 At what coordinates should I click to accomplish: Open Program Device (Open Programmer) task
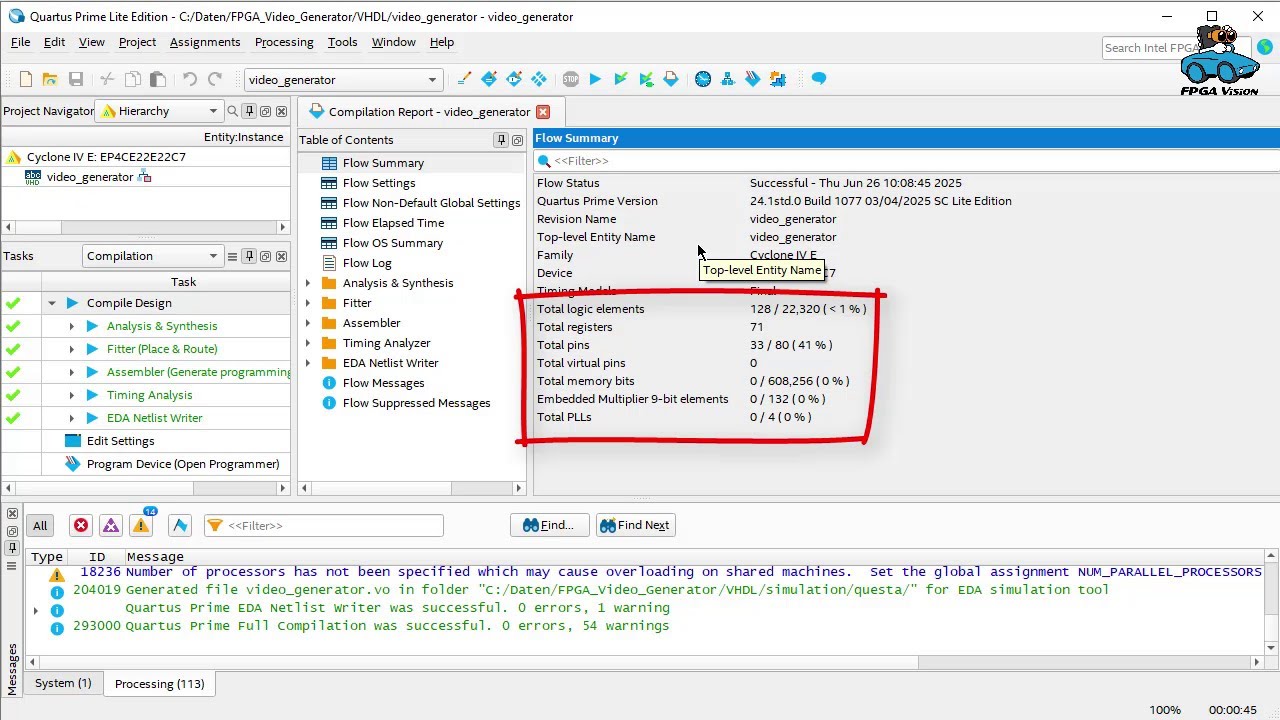[x=183, y=464]
